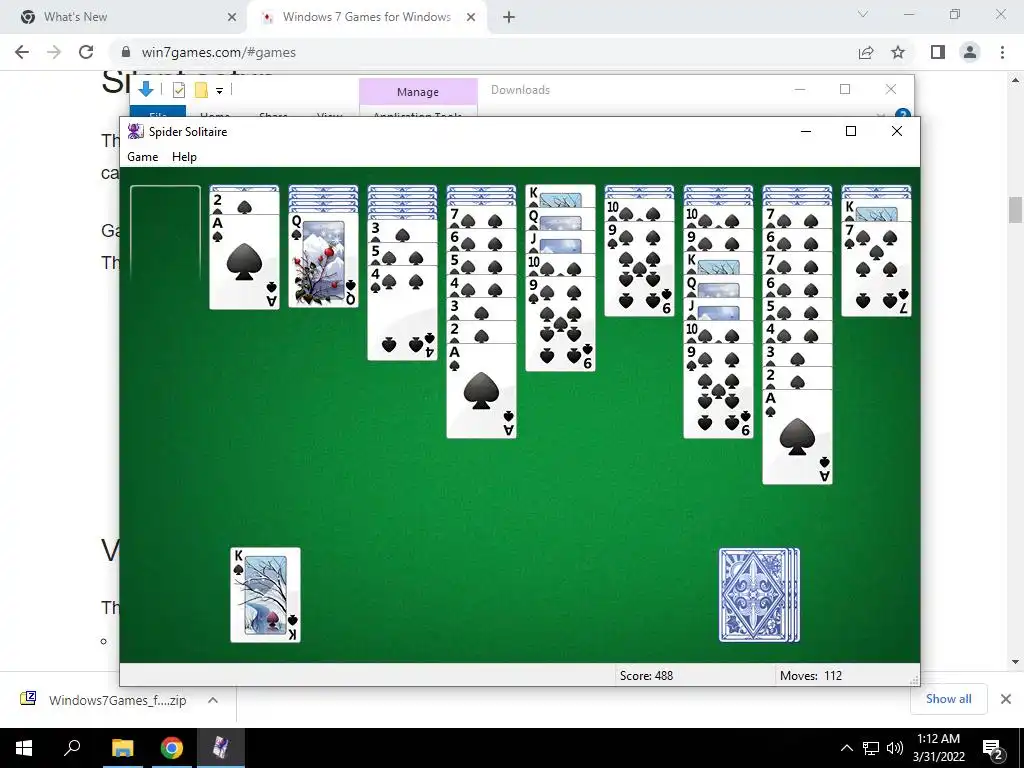The height and width of the screenshot is (768, 1024).
Task: Select the 6 of spades under King-Queen-Jack run
Action: click(560, 324)
